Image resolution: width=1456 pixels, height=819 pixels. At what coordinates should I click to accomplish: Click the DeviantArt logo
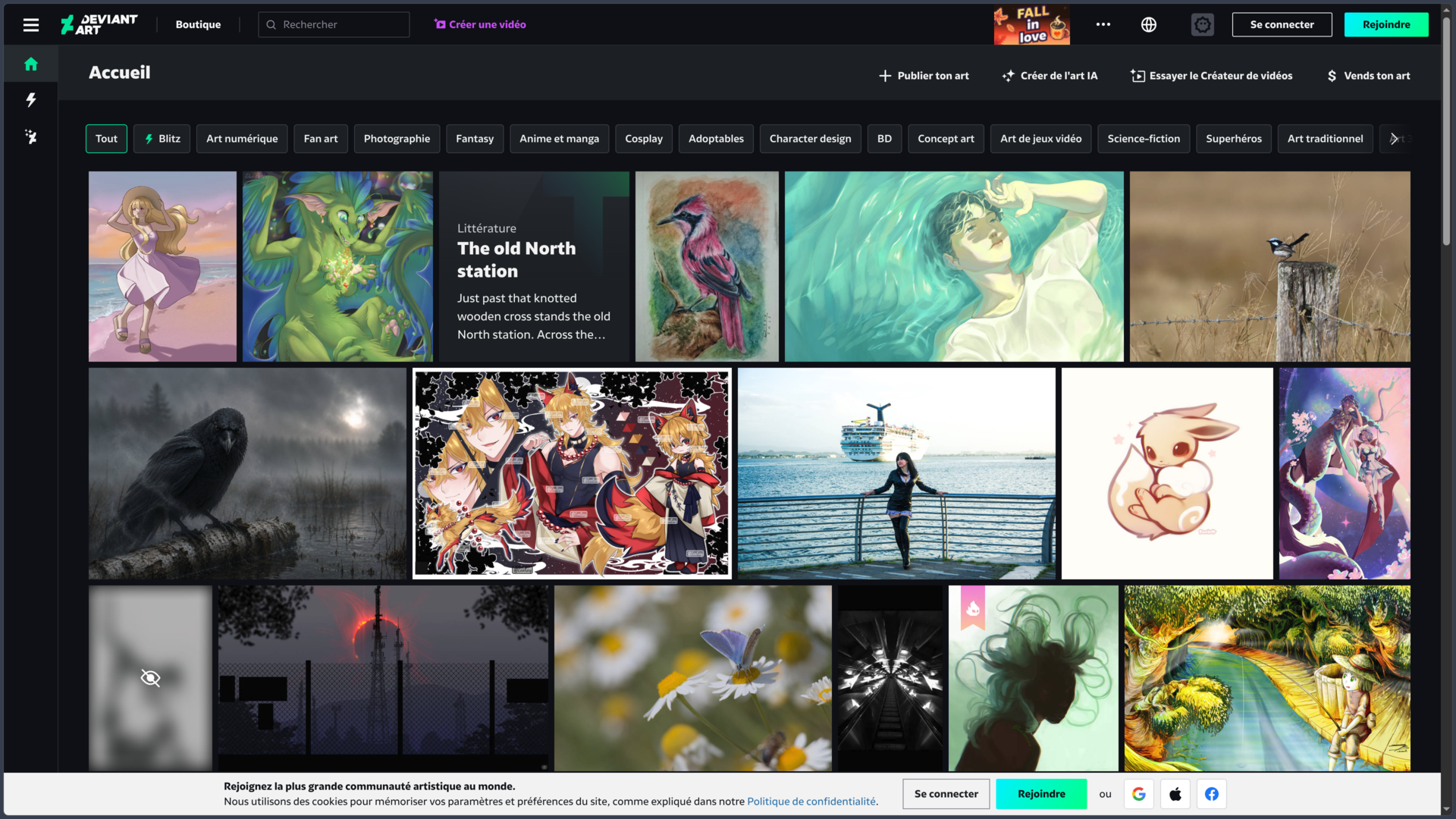pos(99,25)
